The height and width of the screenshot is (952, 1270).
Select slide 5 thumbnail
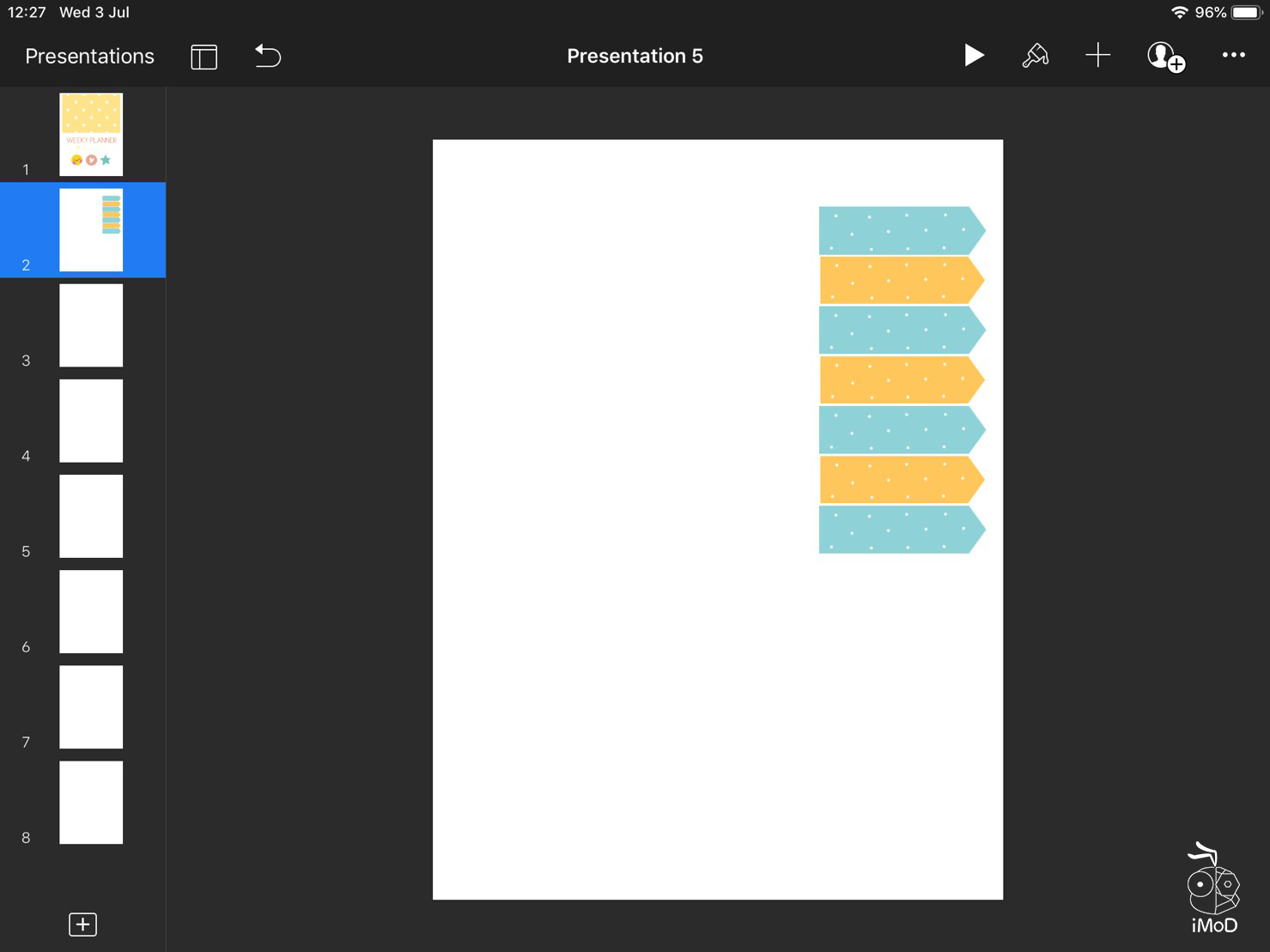[91, 516]
